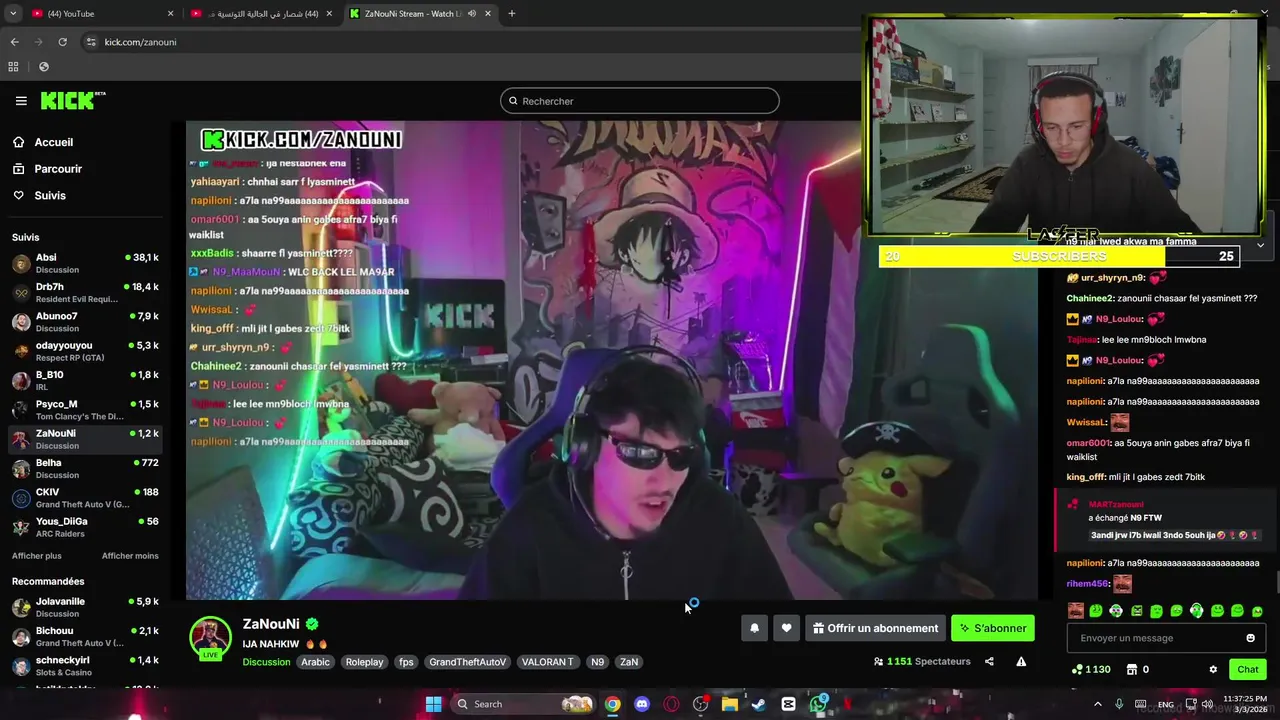Expand hidden system tray icons chevron
1280x720 pixels.
pyautogui.click(x=1097, y=704)
